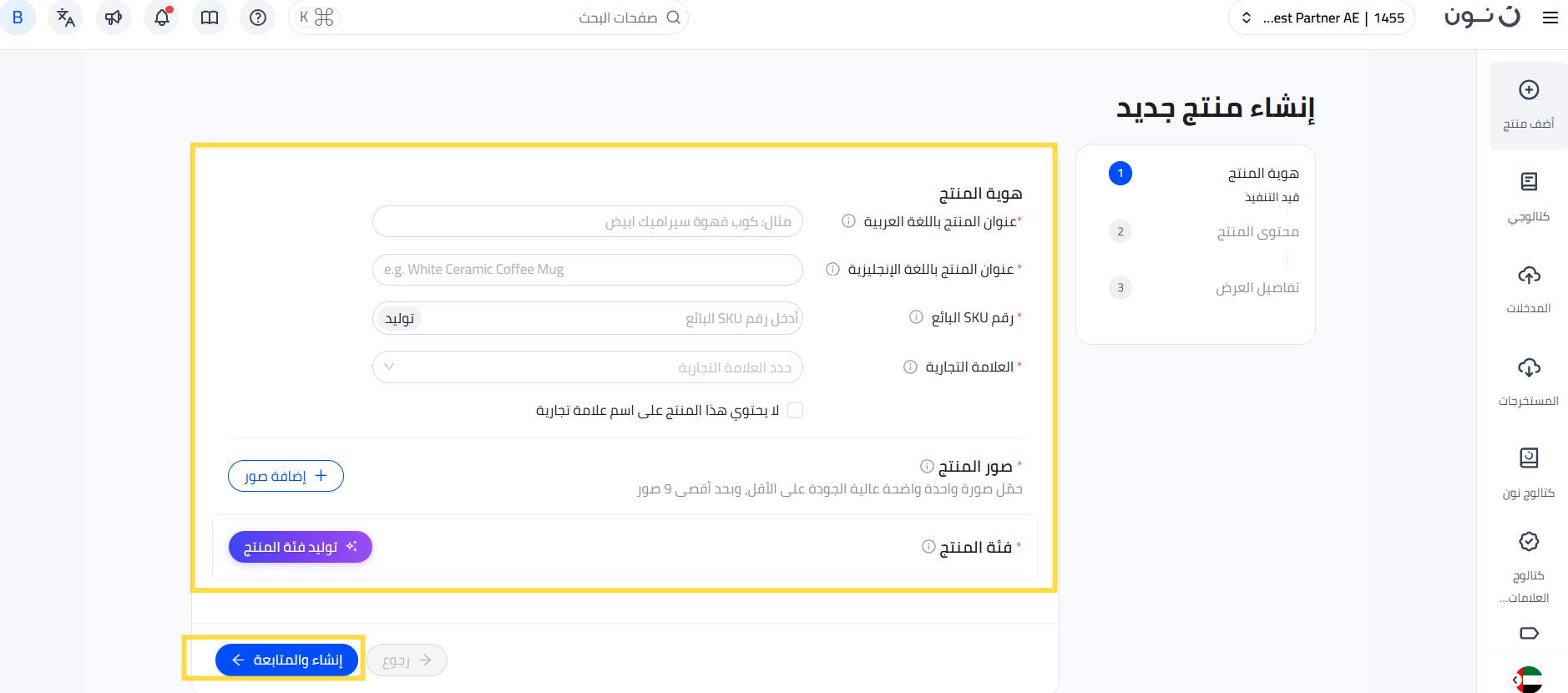This screenshot has height=693, width=1568.
Task: Open the Test Partner AE account switcher
Action: tap(1321, 18)
